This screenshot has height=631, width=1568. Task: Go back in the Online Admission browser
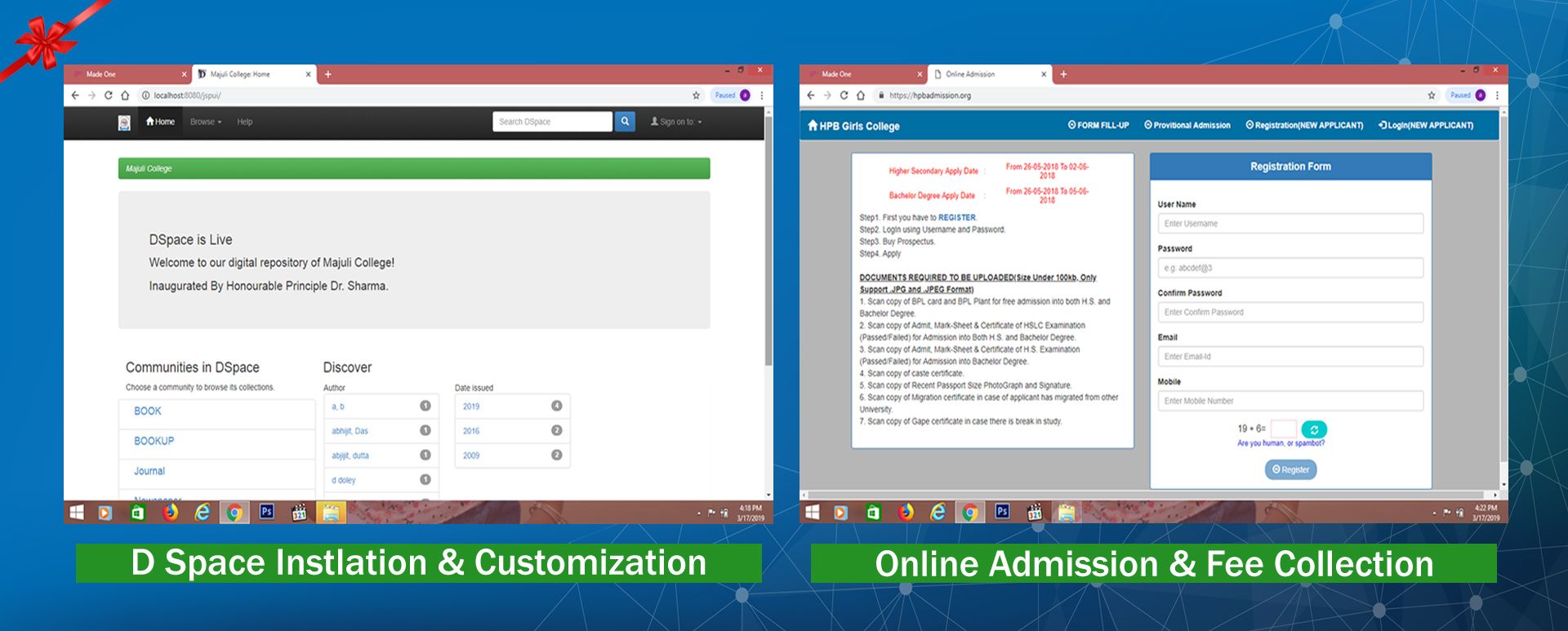pyautogui.click(x=810, y=96)
